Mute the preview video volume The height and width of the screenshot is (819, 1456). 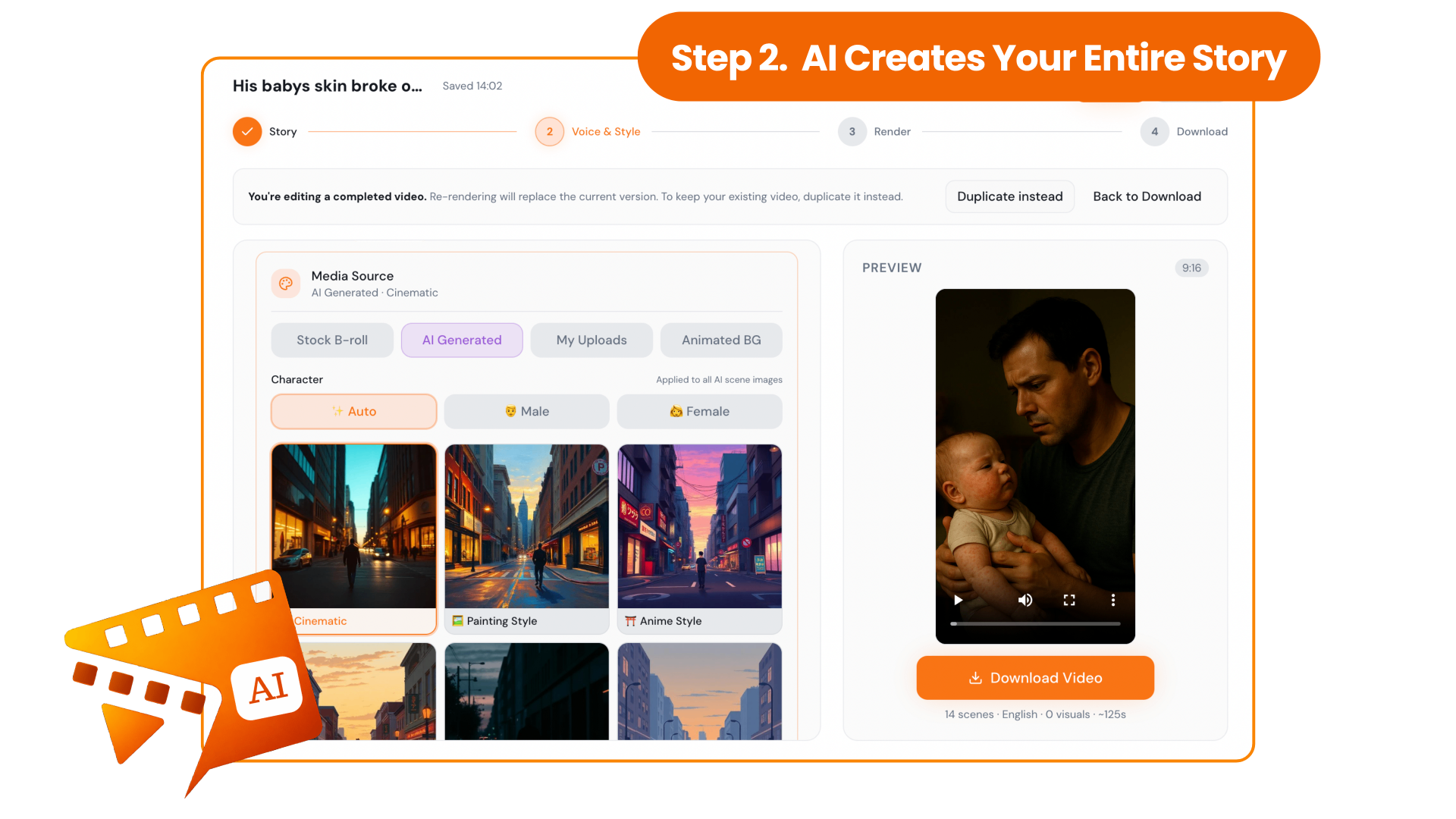coord(1025,600)
